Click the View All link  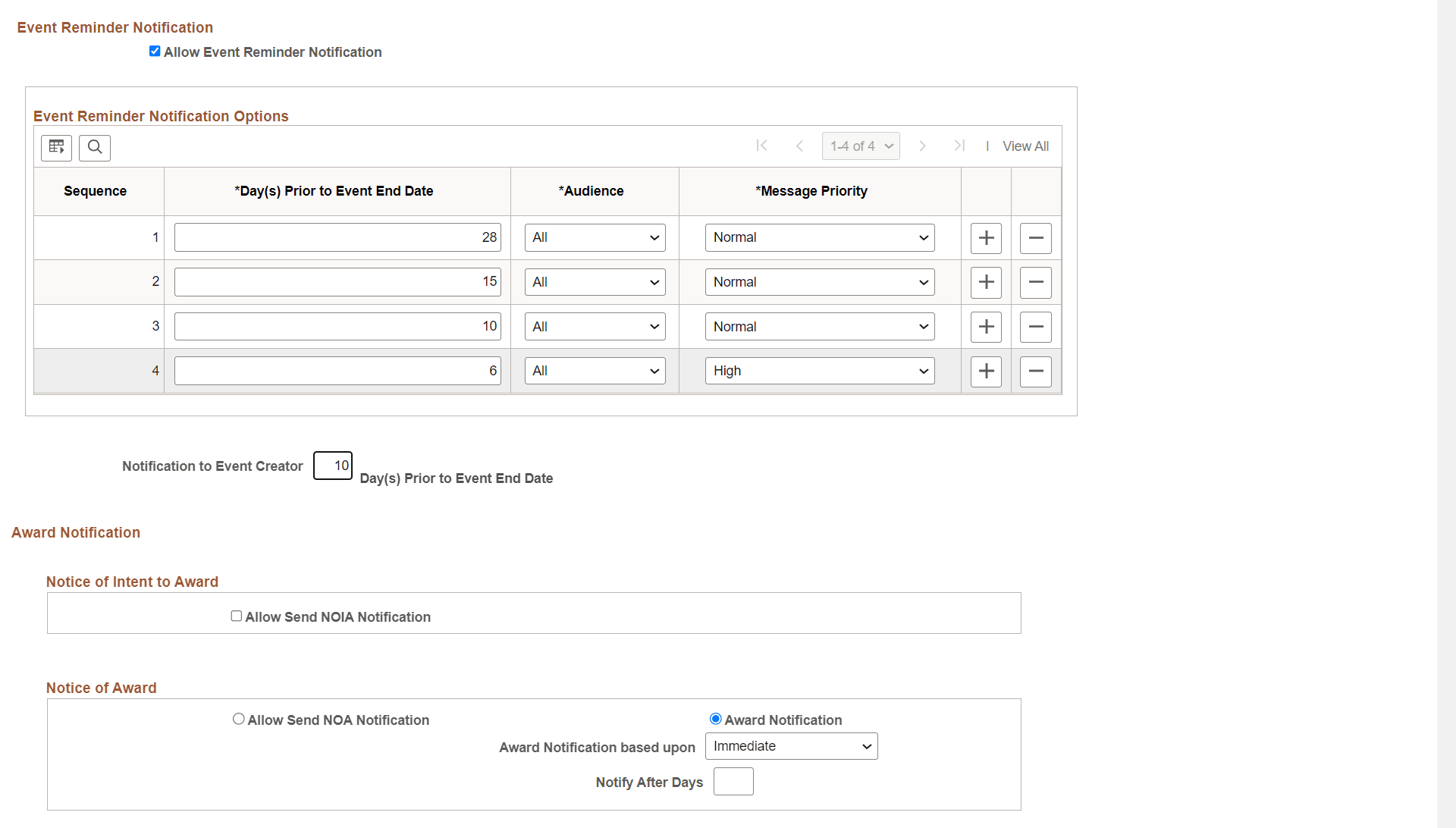pyautogui.click(x=1025, y=146)
